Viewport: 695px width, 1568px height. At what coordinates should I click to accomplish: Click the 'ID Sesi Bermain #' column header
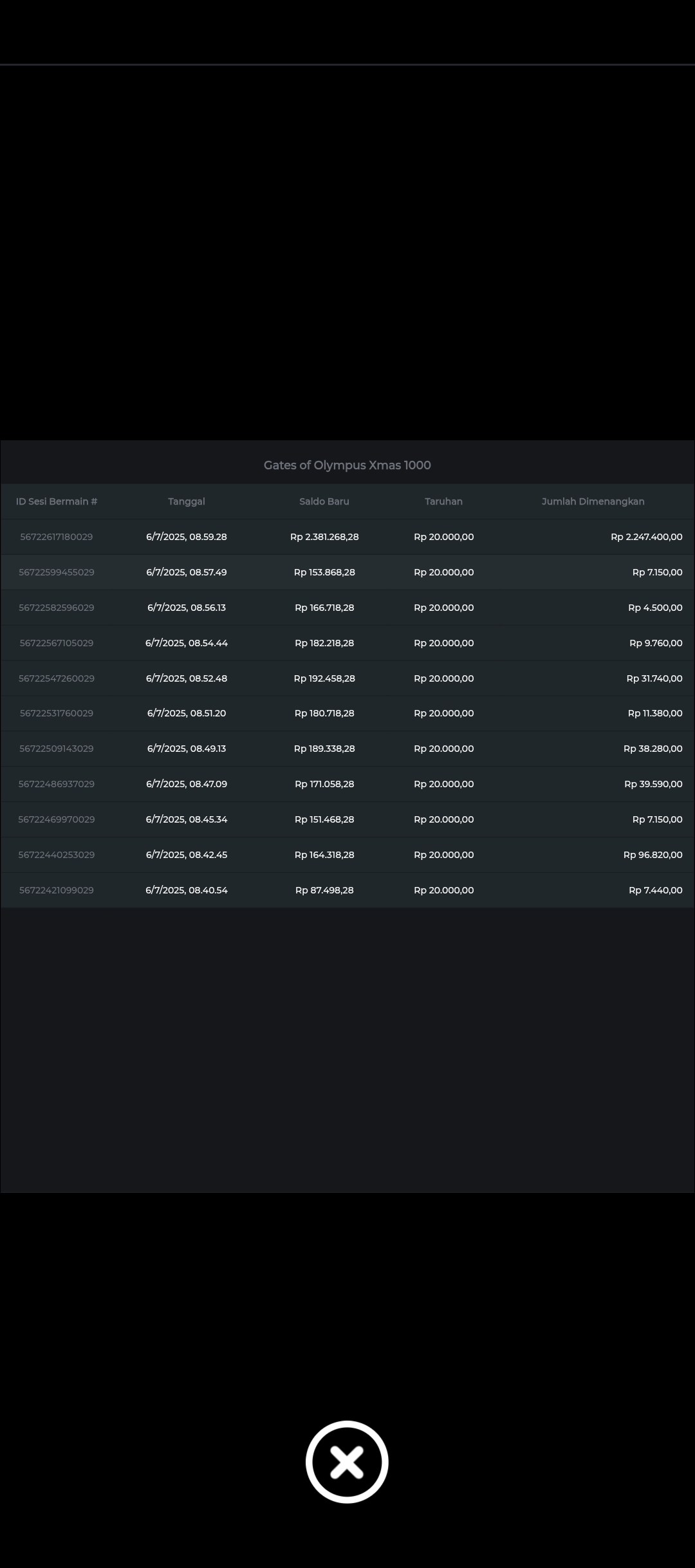pos(57,501)
